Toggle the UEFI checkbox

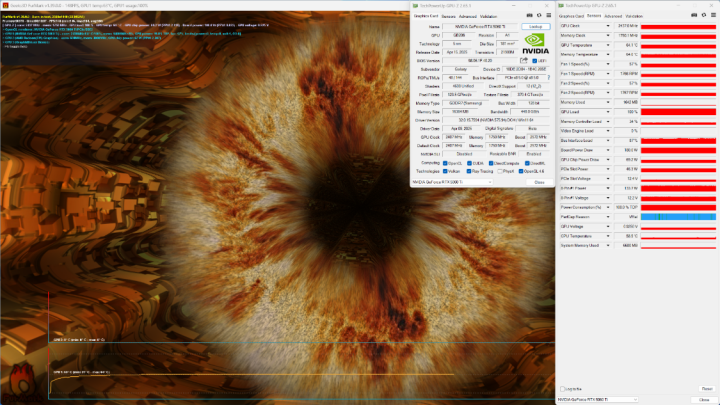[x=534, y=61]
